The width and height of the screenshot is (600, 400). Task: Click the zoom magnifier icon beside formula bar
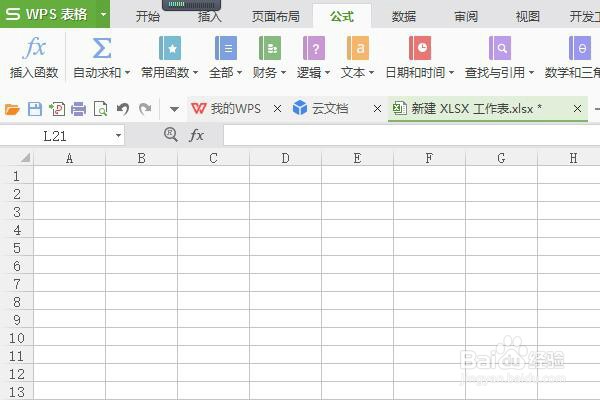click(171, 135)
